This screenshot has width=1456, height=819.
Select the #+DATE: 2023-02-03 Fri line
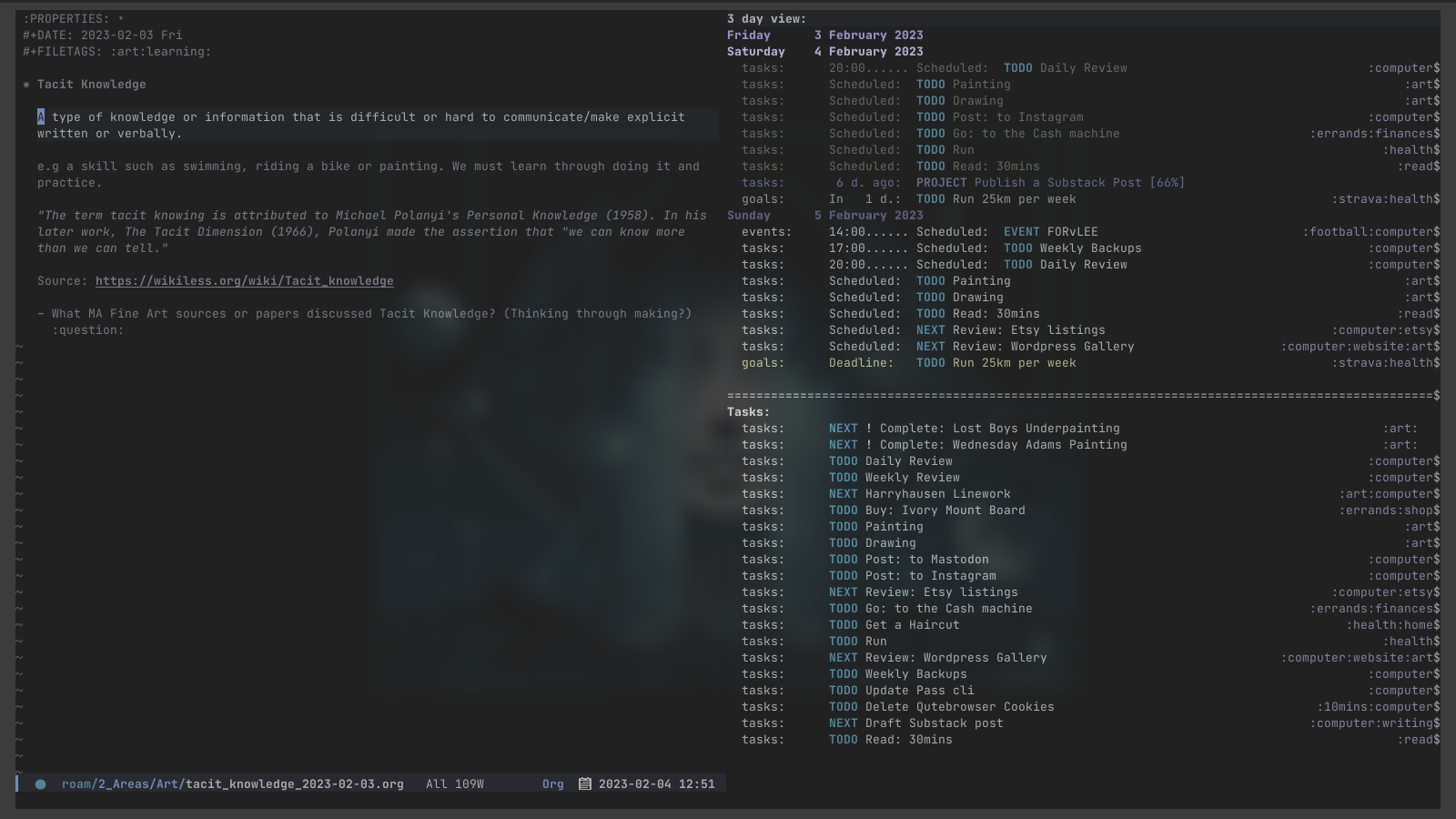click(x=103, y=35)
